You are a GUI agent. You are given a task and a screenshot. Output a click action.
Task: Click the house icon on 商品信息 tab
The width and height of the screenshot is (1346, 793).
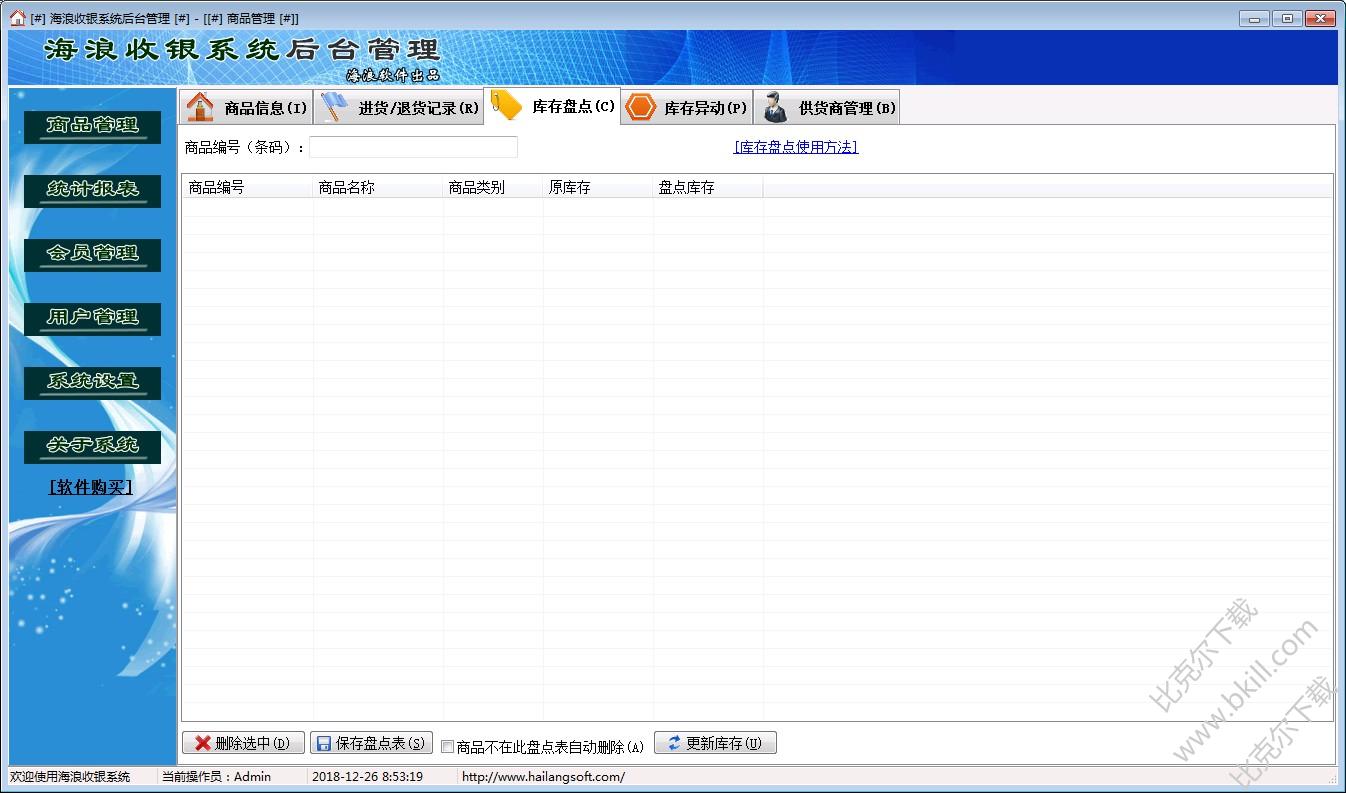click(200, 105)
